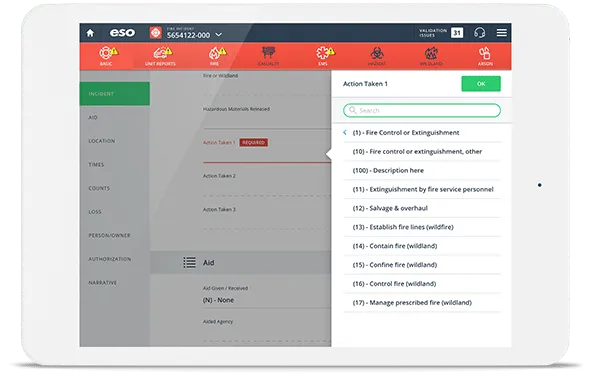Click the red fire incident icon

tap(155, 33)
